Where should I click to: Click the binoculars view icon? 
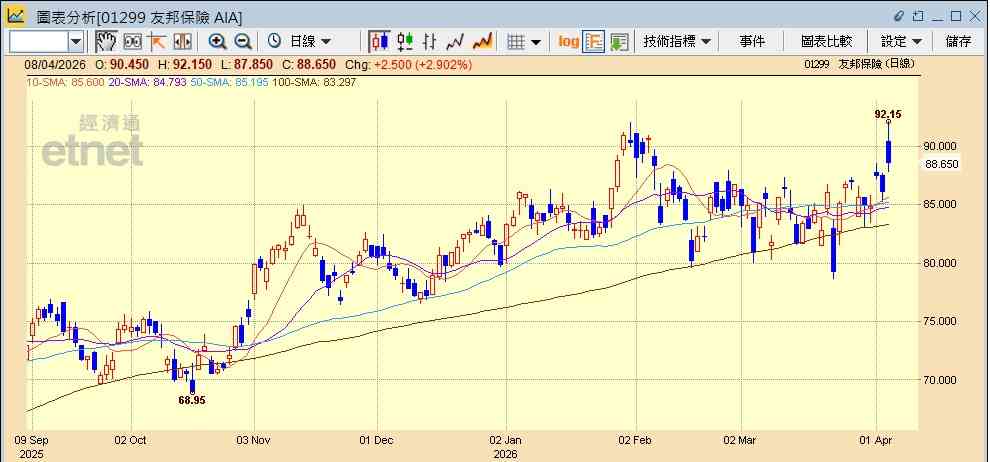pos(133,42)
